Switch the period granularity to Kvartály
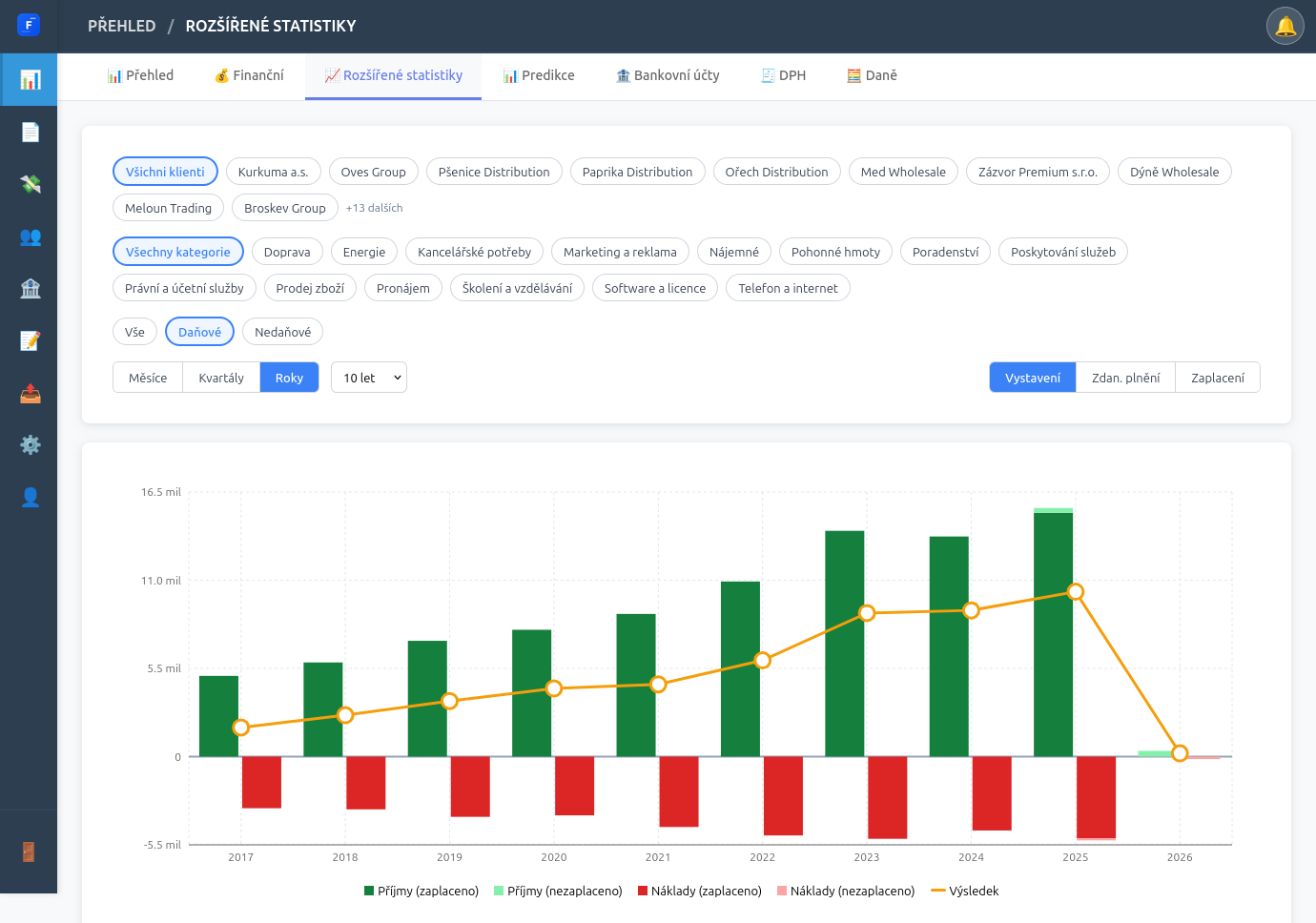The image size is (1316, 923). [221, 378]
